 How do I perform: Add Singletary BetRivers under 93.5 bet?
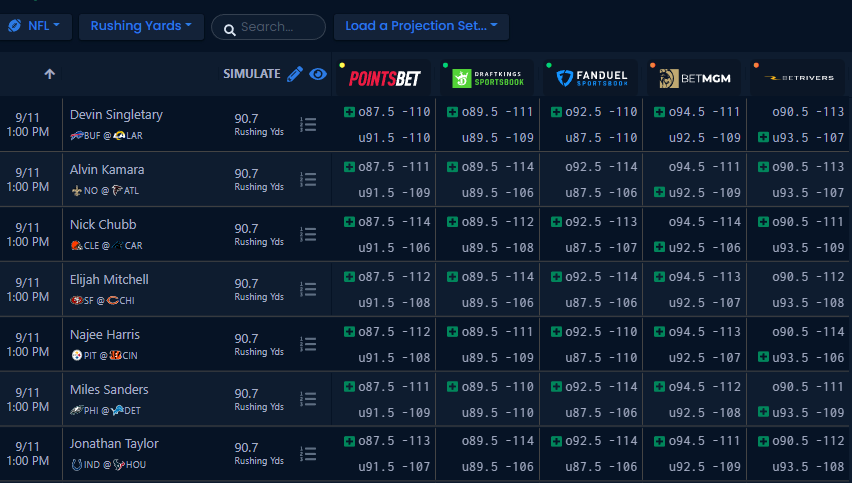(763, 137)
